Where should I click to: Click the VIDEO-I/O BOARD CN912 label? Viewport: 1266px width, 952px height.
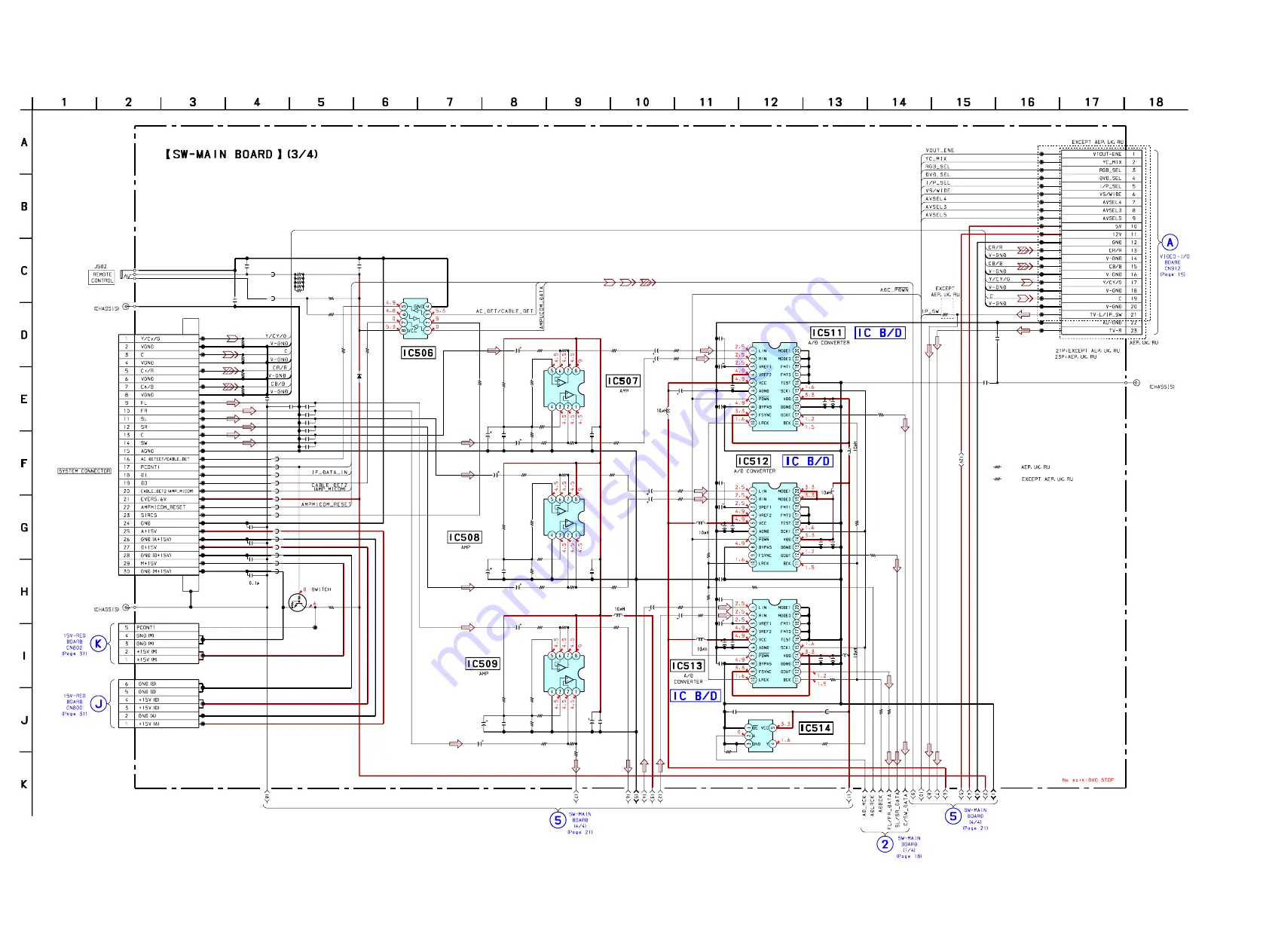point(1174,265)
